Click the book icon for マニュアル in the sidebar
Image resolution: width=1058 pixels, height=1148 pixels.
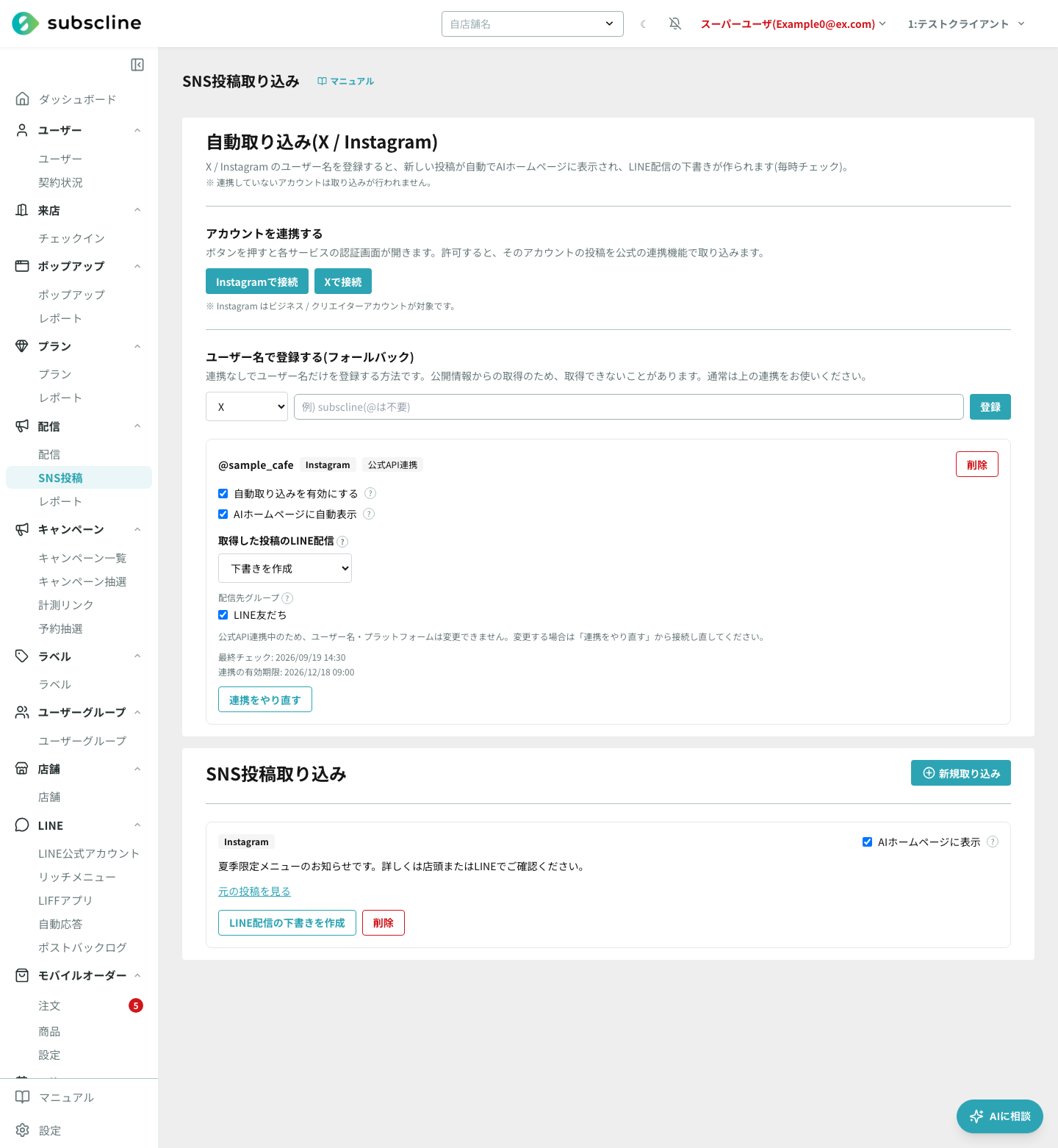(22, 1097)
